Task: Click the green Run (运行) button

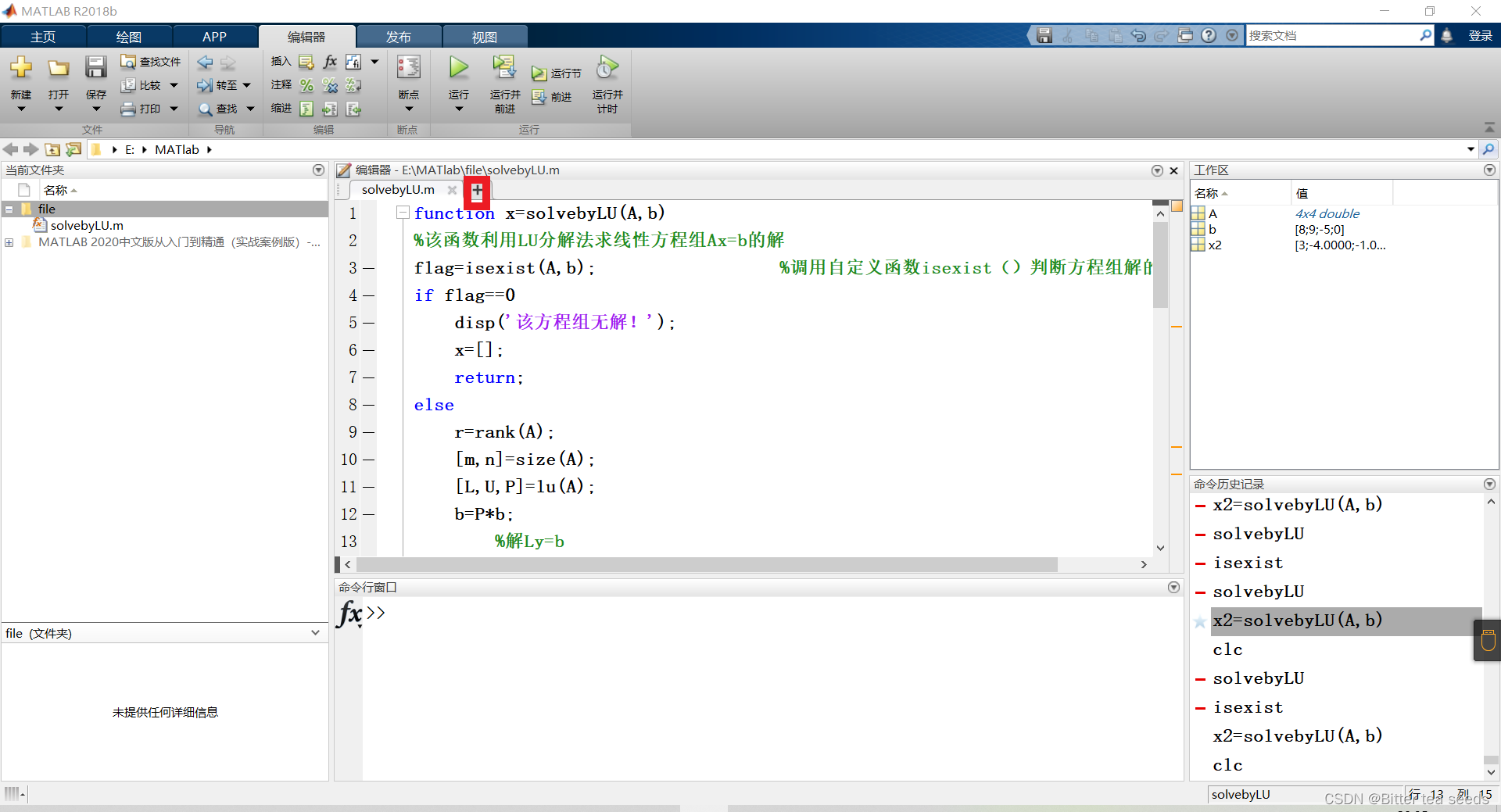Action: click(459, 69)
